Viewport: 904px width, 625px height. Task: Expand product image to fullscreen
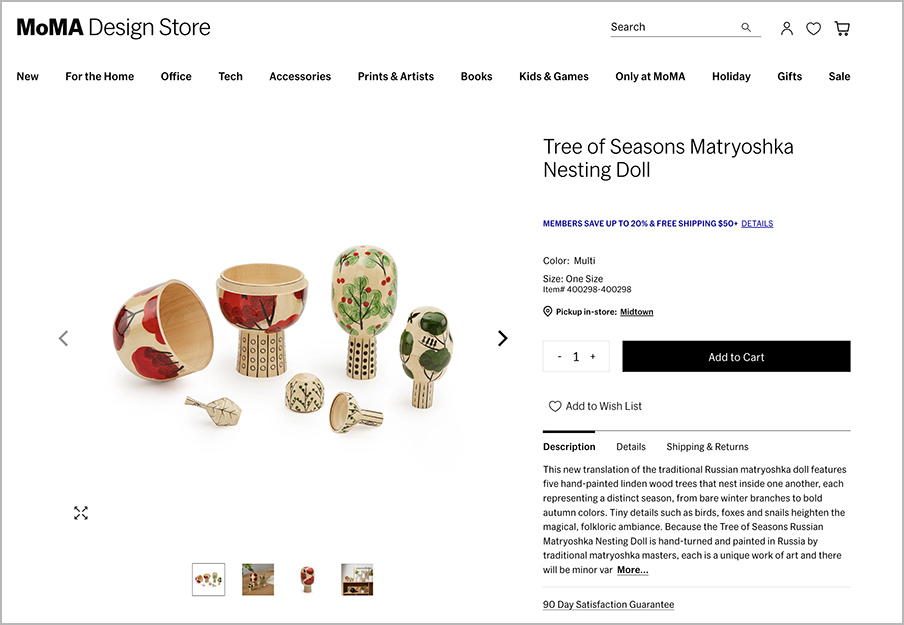[81, 513]
